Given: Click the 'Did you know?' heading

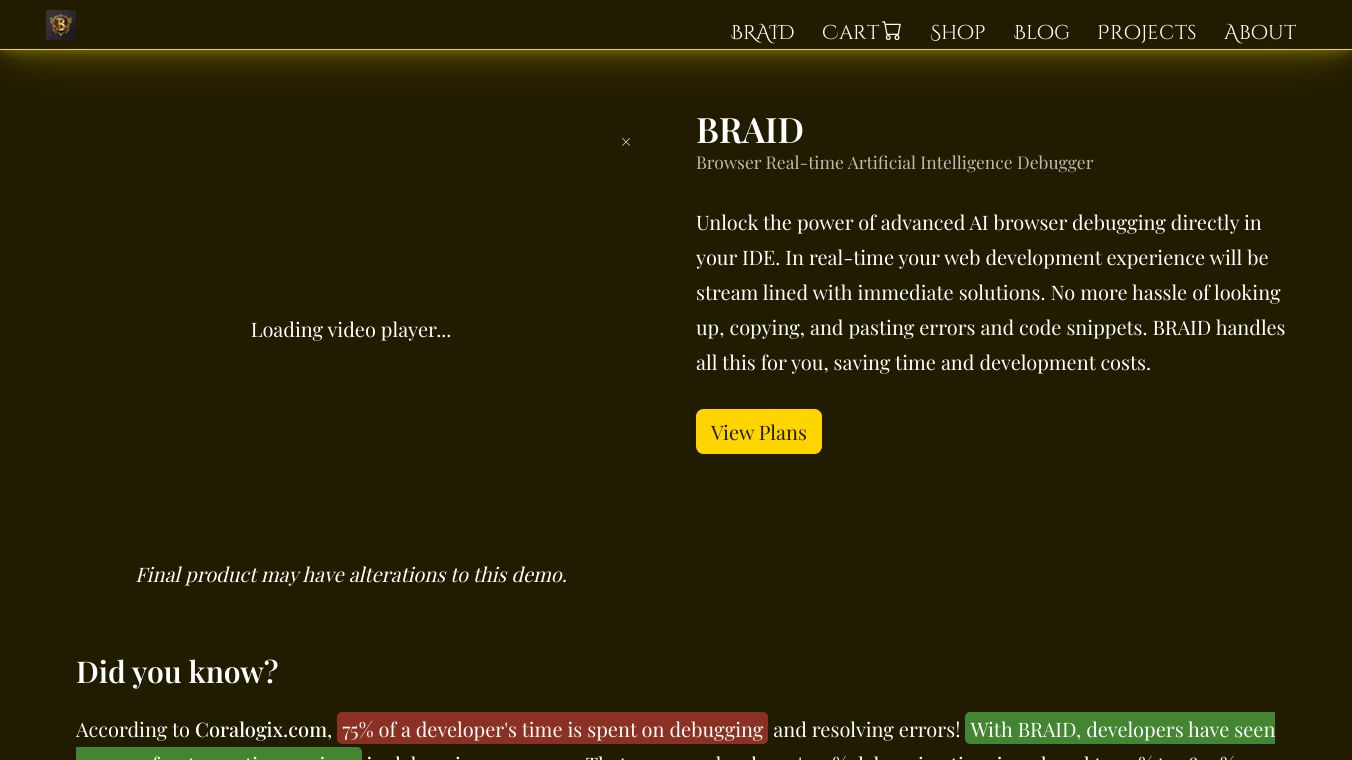Looking at the screenshot, I should (177, 671).
